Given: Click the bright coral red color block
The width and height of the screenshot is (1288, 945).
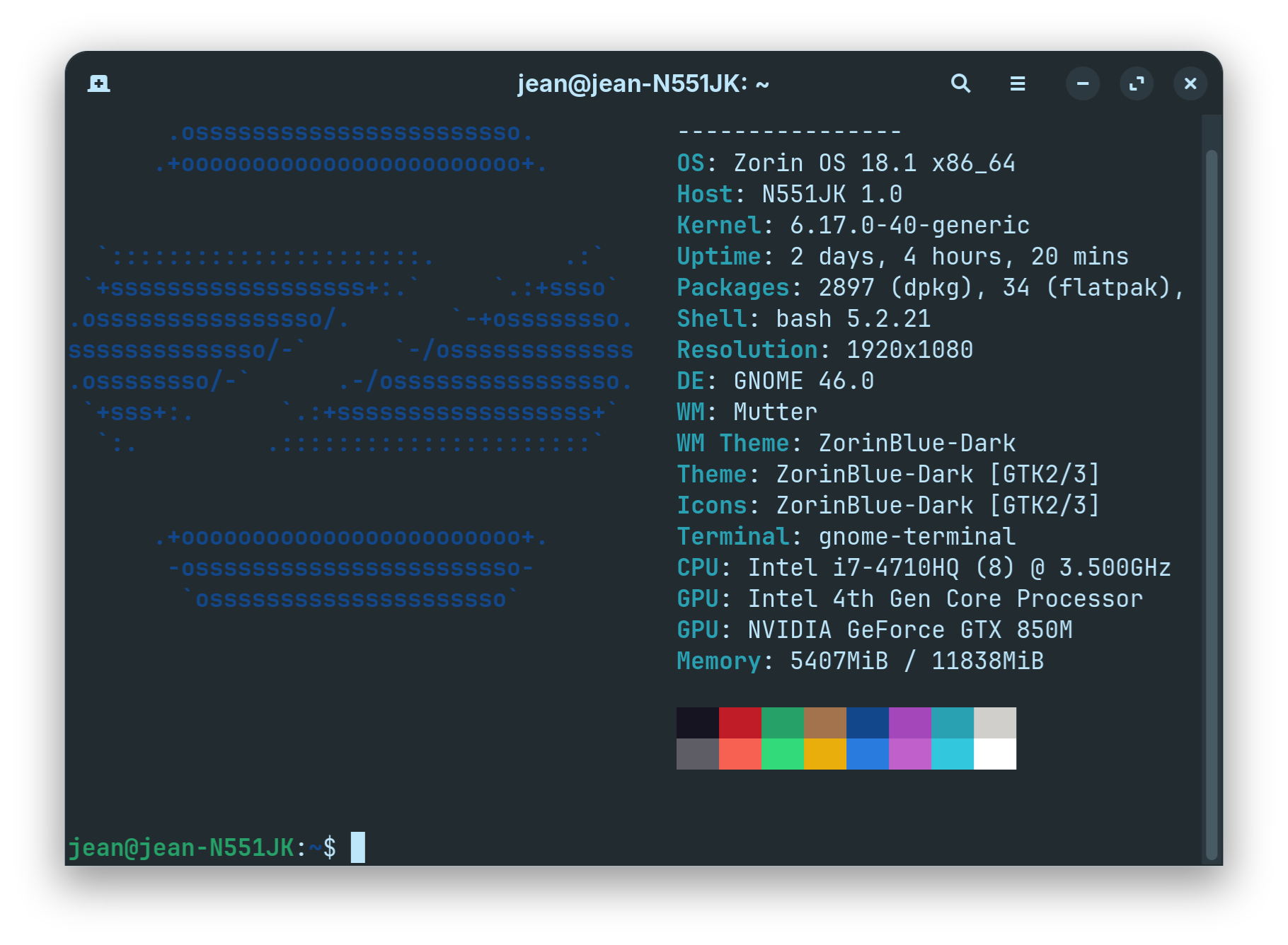Looking at the screenshot, I should tap(740, 754).
